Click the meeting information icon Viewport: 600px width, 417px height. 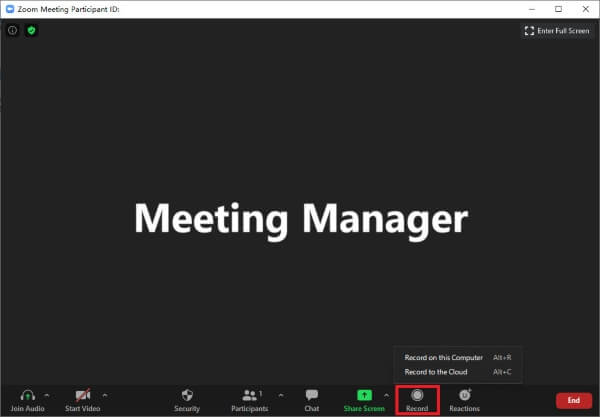pyautogui.click(x=13, y=31)
